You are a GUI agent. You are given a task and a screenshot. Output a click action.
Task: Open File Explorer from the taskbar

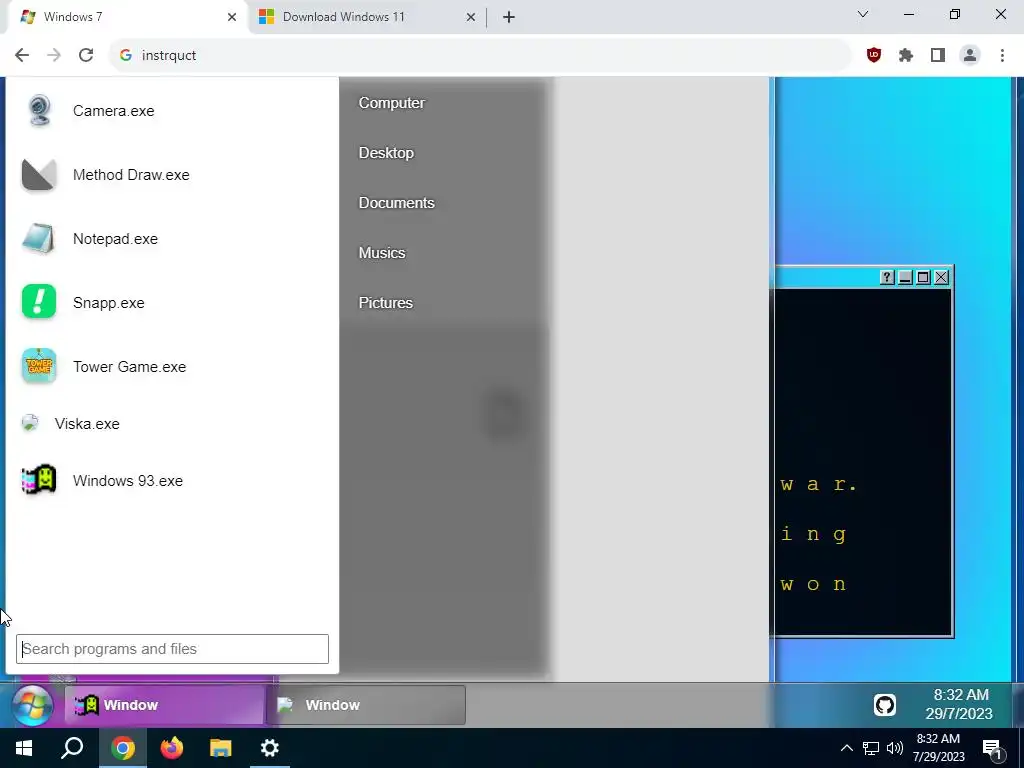(221, 748)
